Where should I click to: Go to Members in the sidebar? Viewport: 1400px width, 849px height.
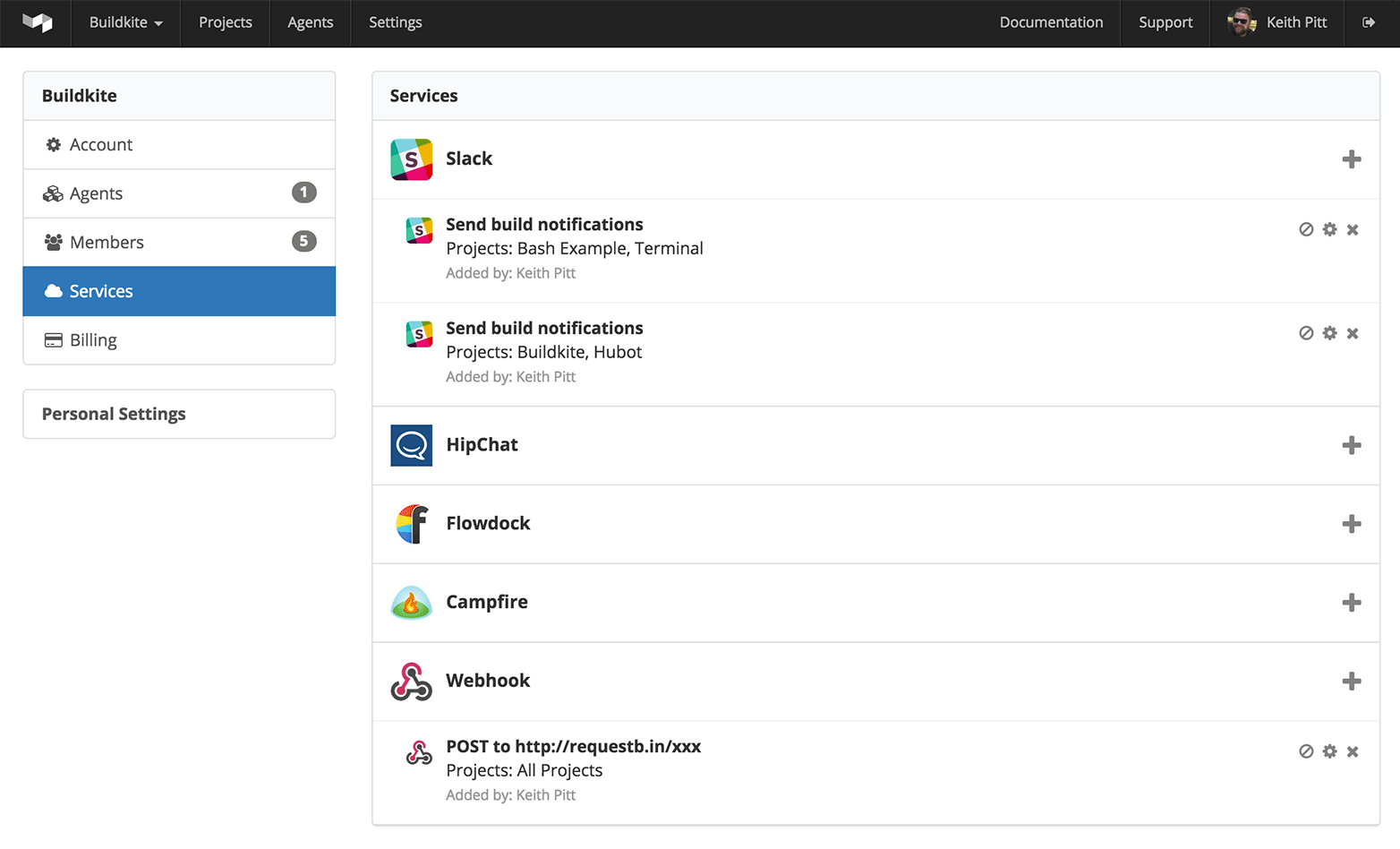(x=107, y=243)
